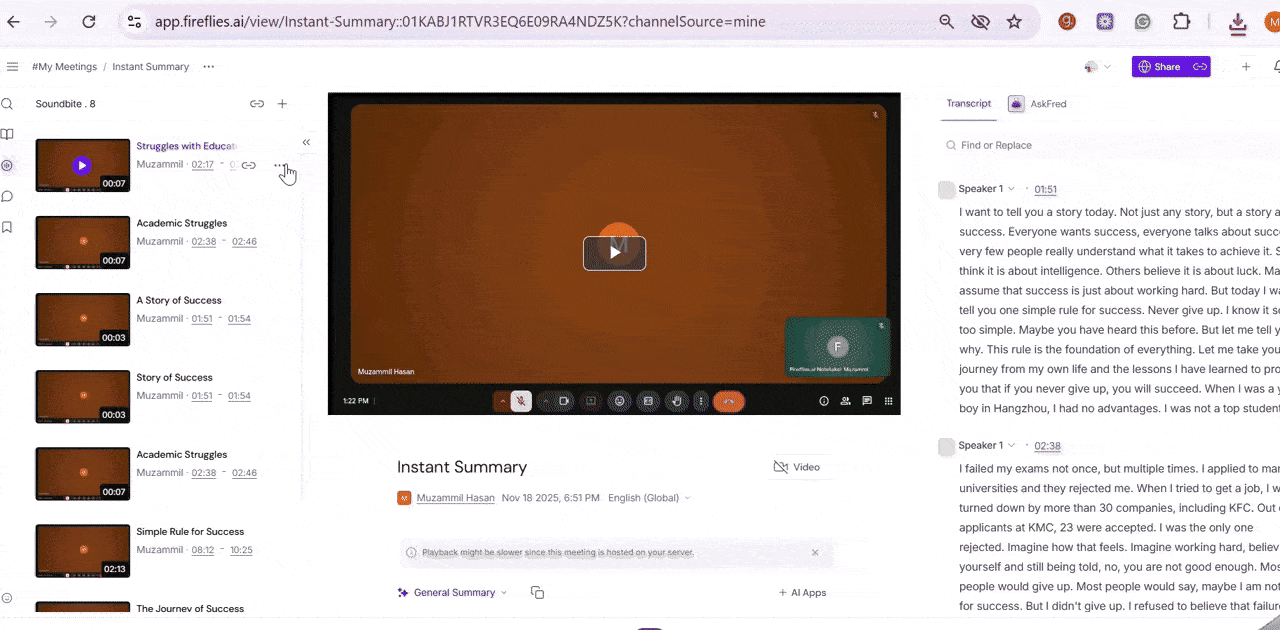Open the Speaker 1 dropdown at 01:51
Viewport: 1280px width, 630px height.
point(1010,188)
